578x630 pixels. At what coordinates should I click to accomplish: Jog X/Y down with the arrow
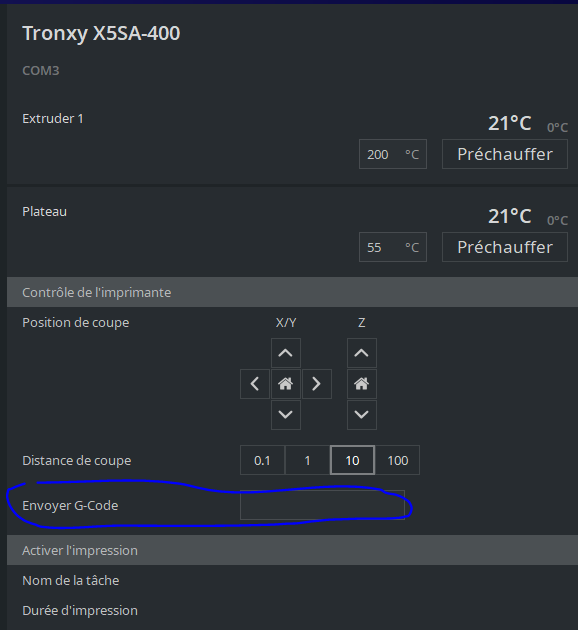point(286,415)
